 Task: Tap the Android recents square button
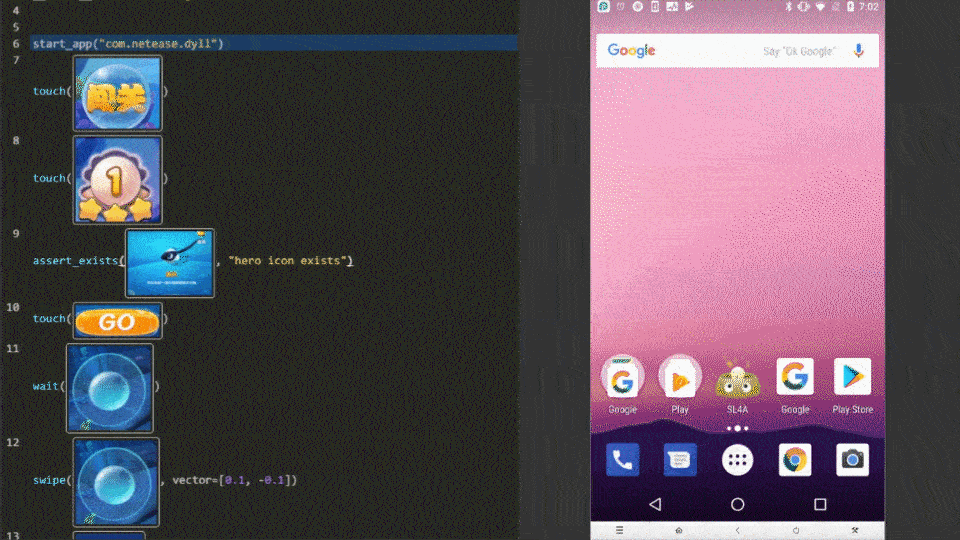point(820,504)
